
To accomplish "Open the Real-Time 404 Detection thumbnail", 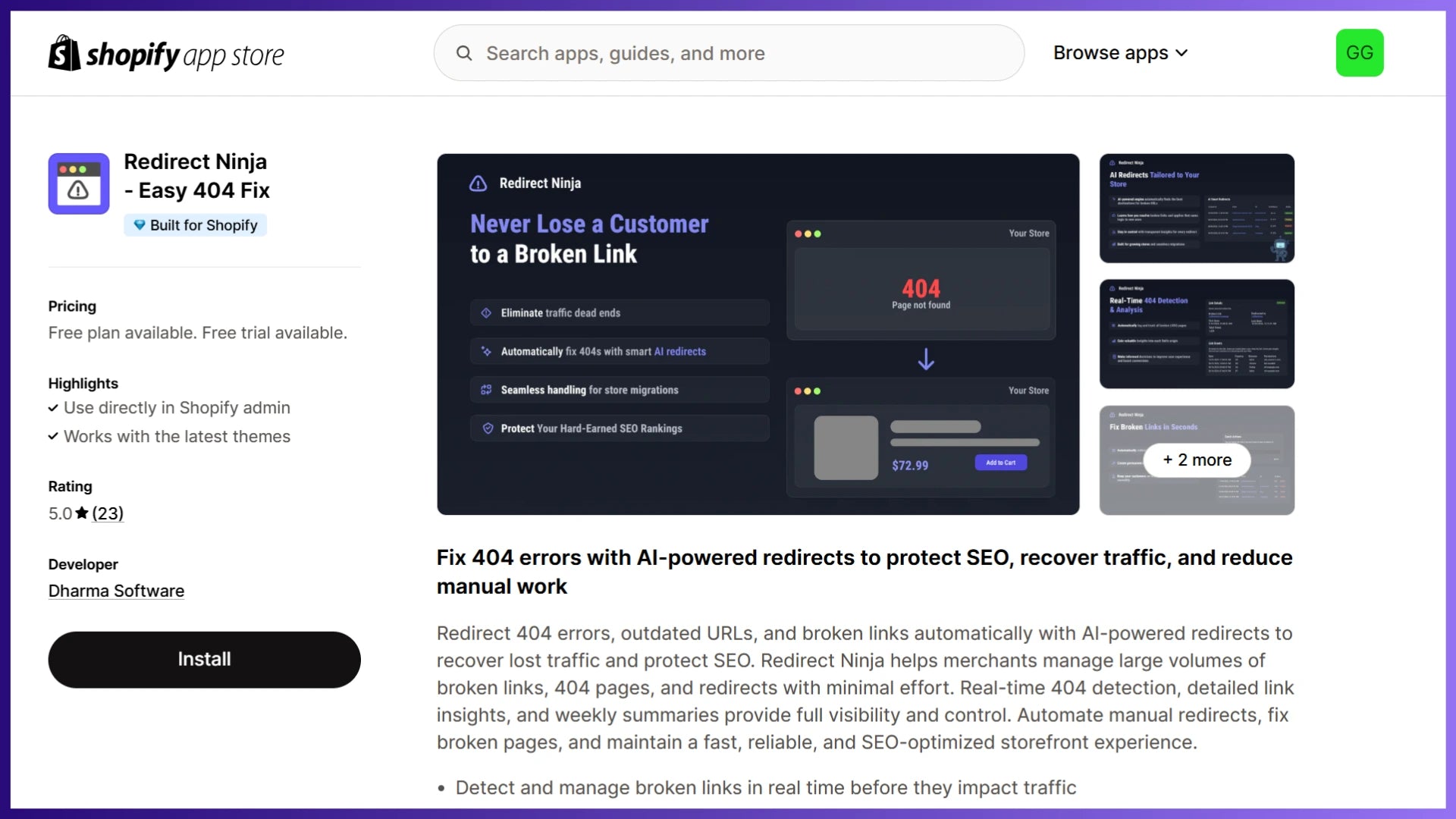I will (1197, 334).
